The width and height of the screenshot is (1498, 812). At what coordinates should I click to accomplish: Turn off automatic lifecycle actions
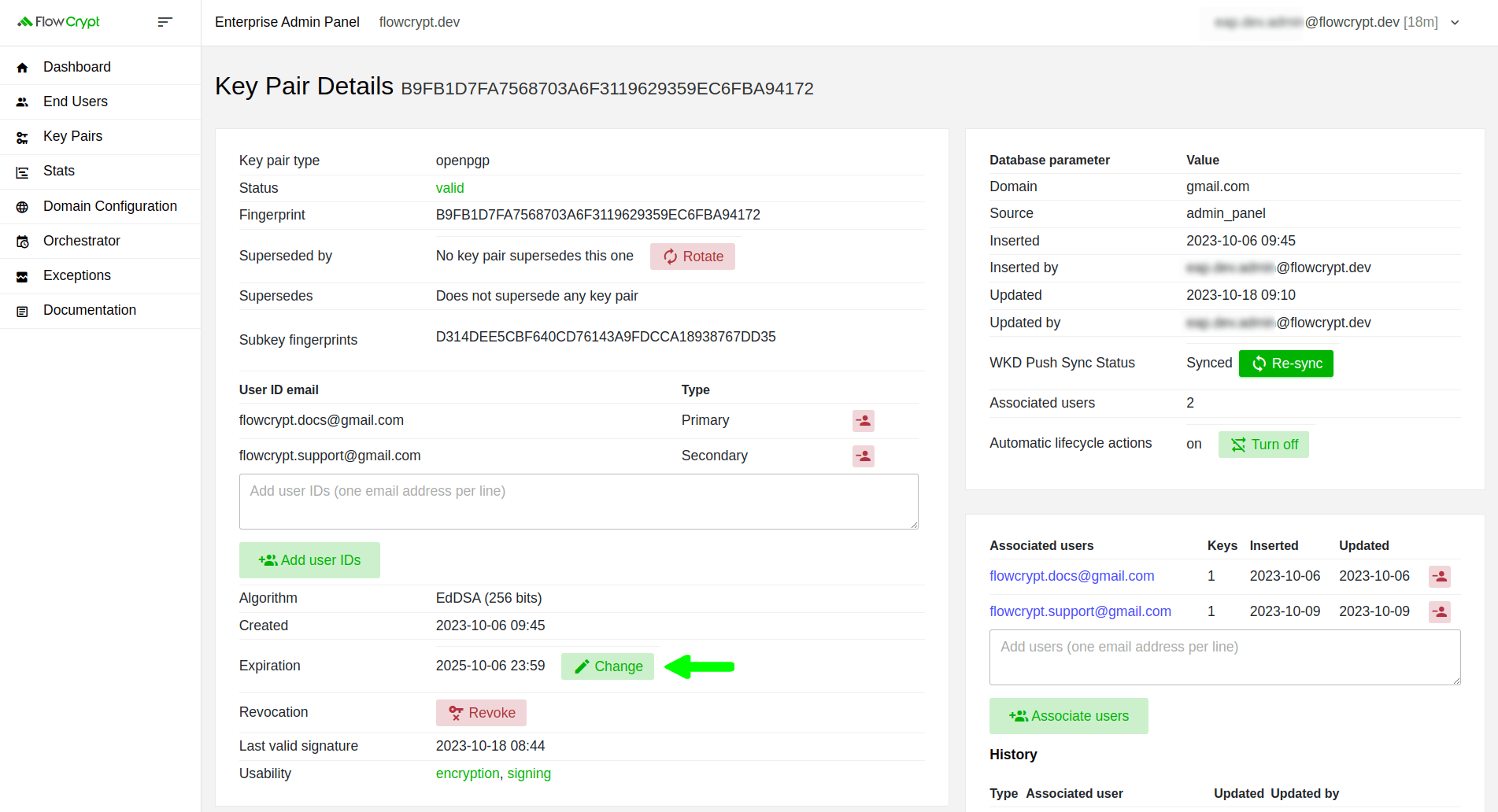tap(1263, 445)
